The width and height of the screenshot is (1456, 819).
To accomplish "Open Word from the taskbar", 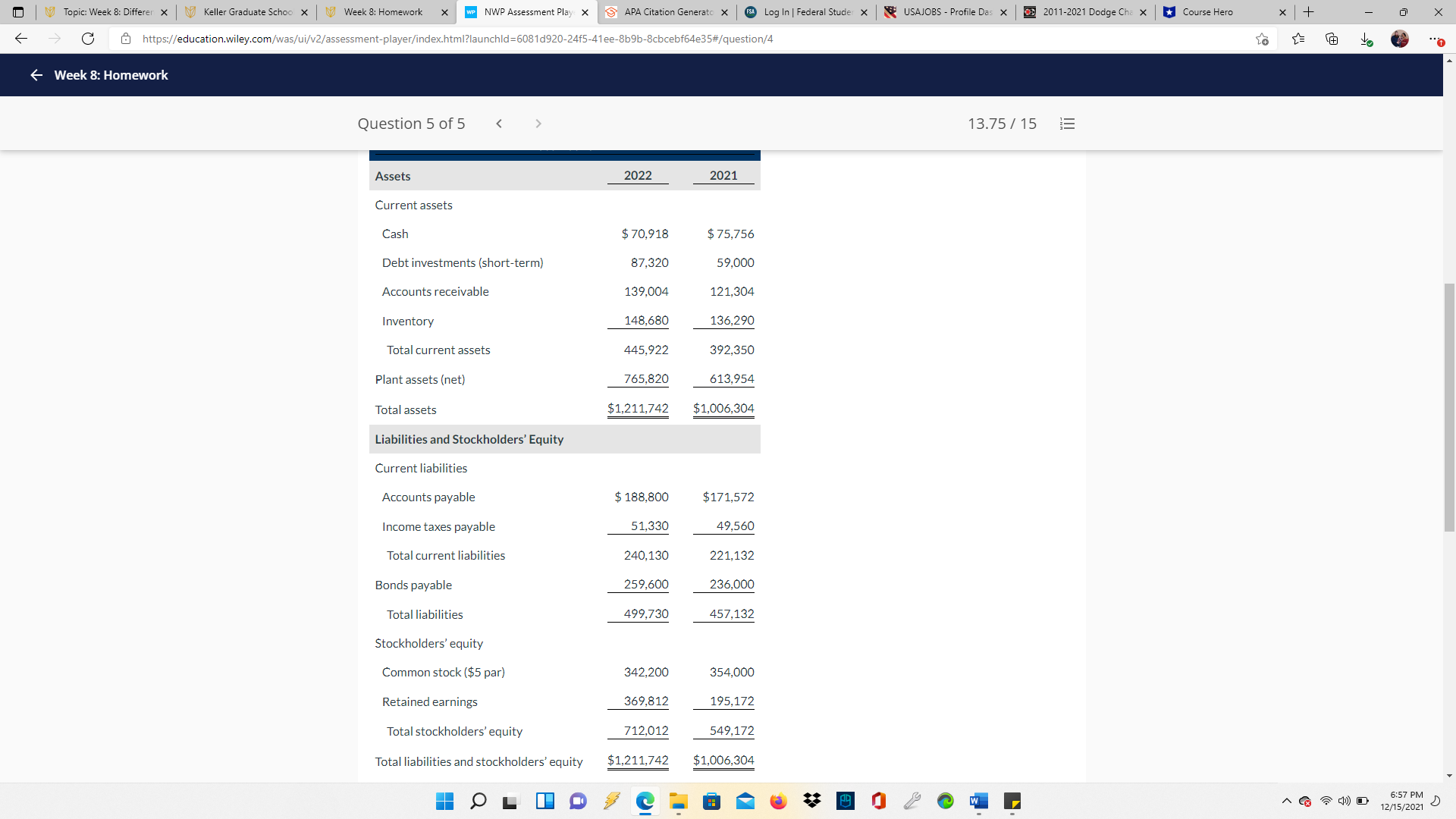I will (978, 801).
